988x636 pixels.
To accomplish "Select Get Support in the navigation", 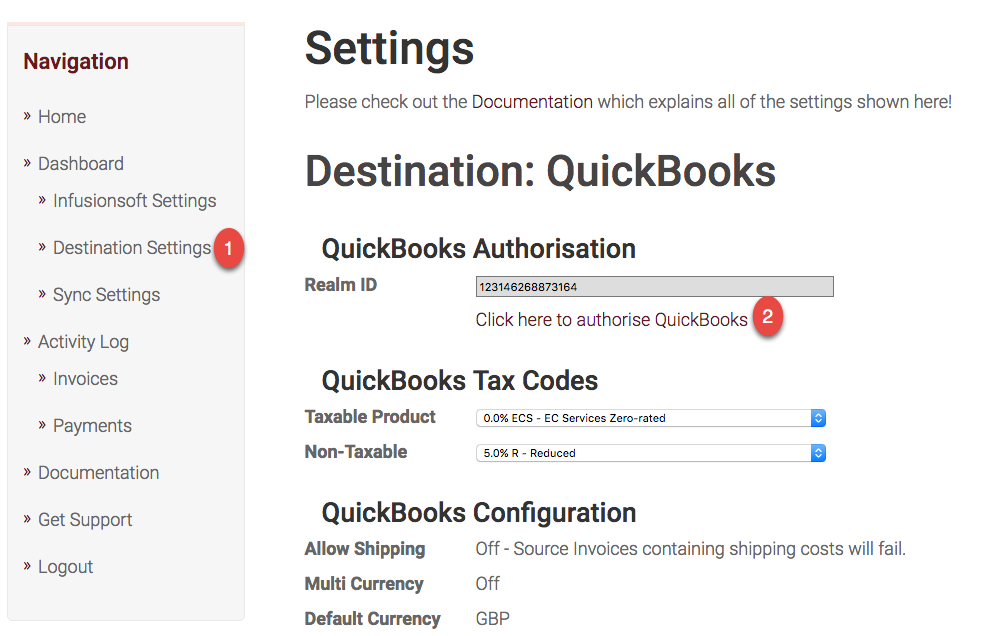I will click(x=85, y=520).
